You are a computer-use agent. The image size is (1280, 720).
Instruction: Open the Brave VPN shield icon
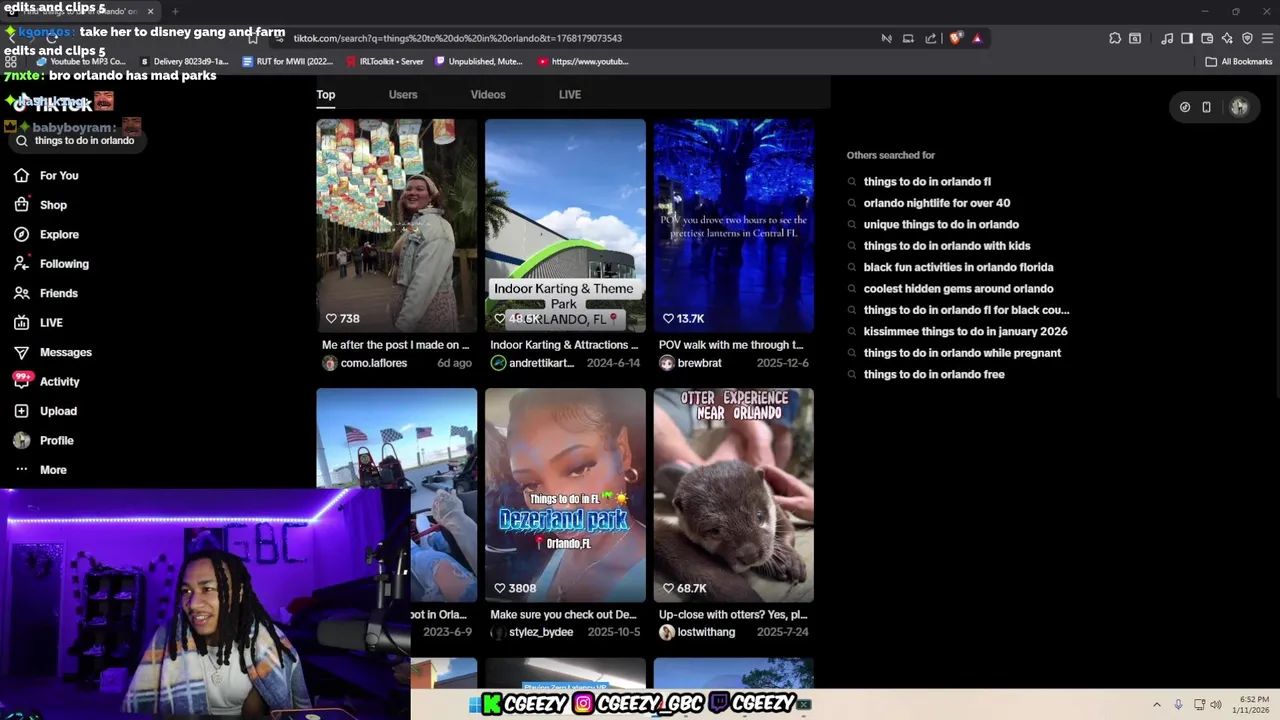1247,38
